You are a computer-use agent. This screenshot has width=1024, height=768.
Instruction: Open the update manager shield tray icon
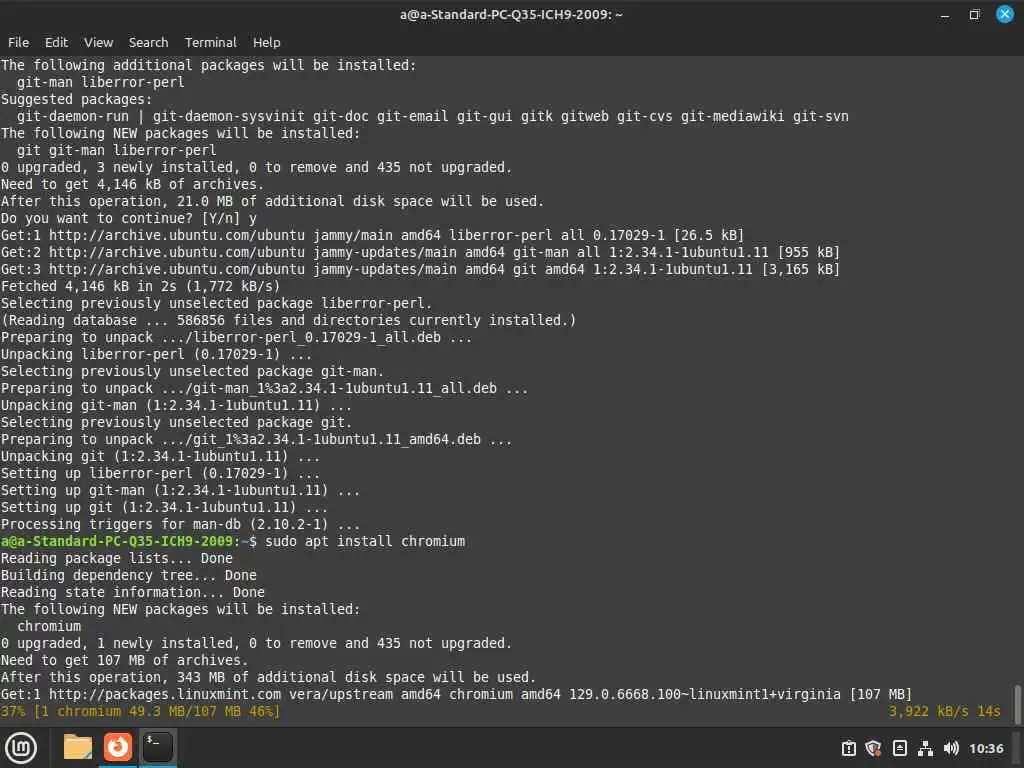click(873, 748)
